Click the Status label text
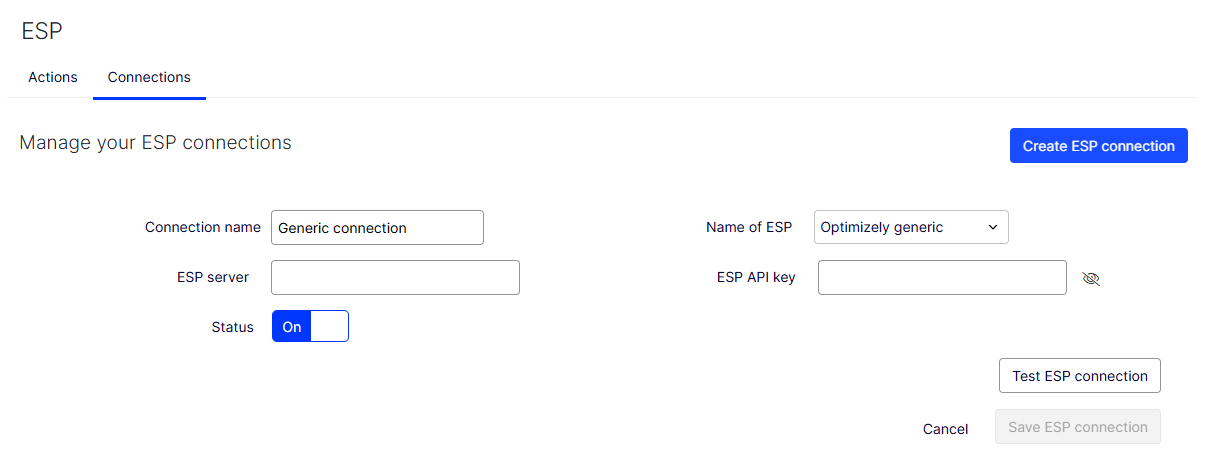This screenshot has height=475, width=1208. point(232,327)
